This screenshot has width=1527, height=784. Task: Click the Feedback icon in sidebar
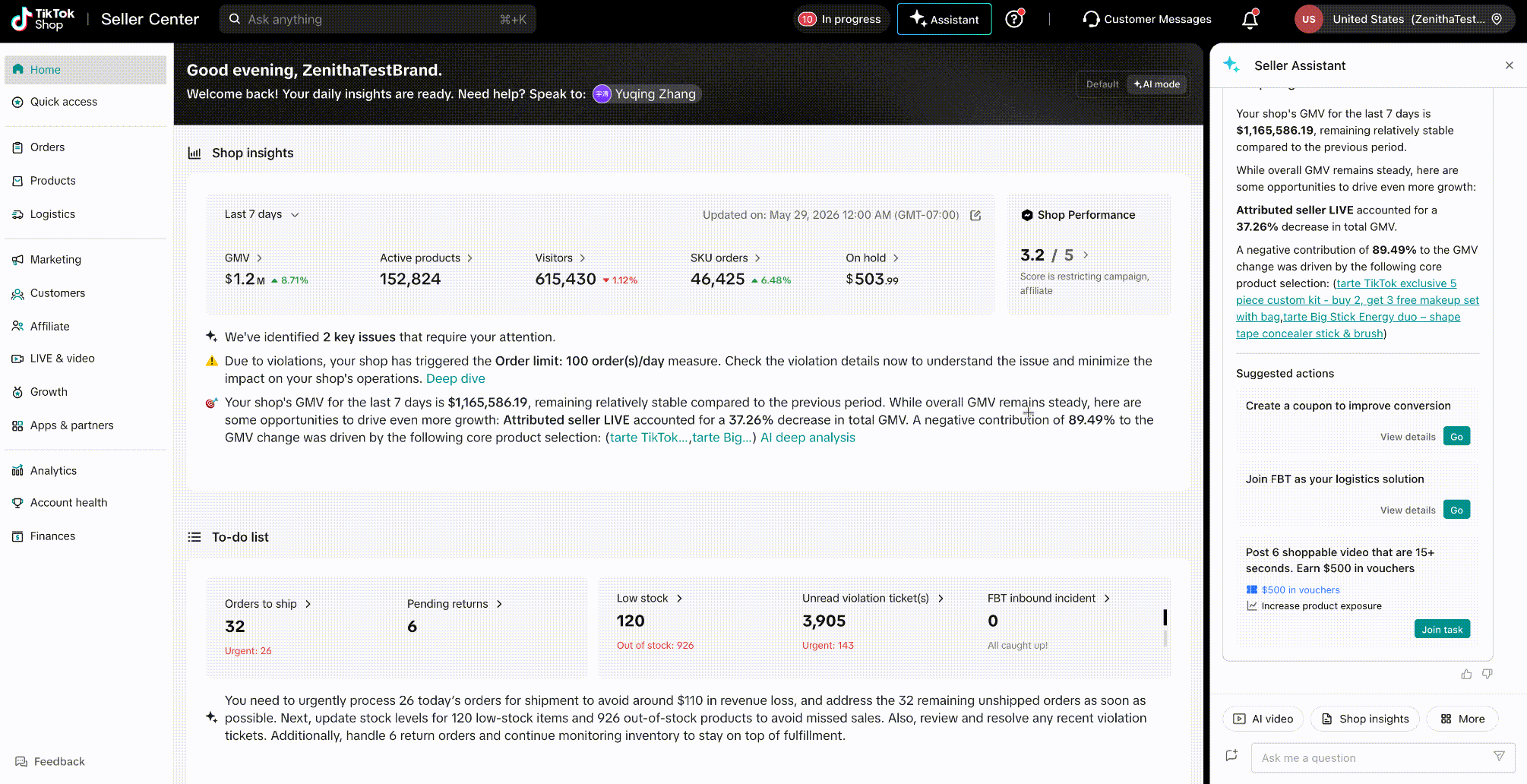click(21, 761)
